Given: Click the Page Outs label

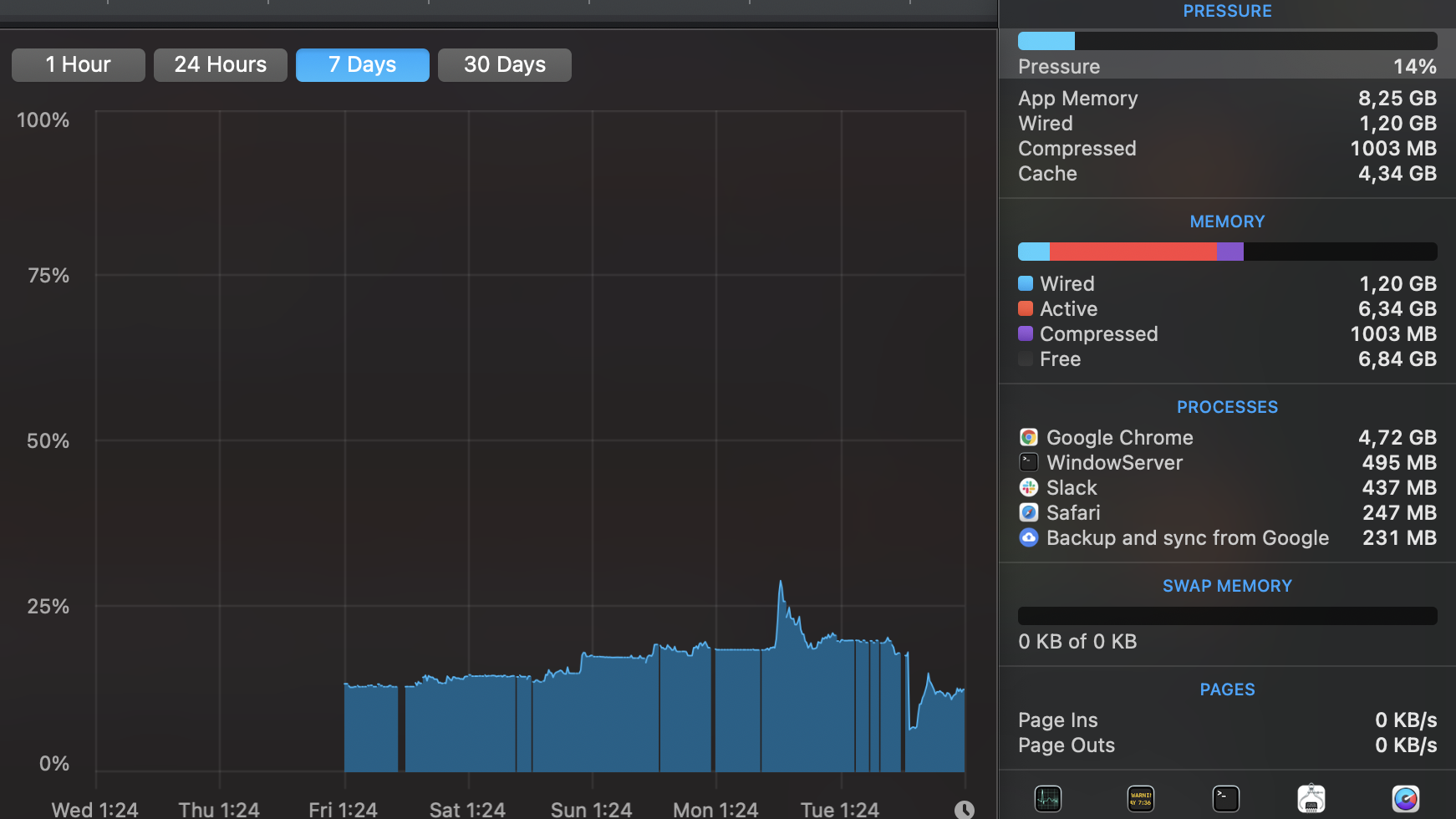Looking at the screenshot, I should [x=1067, y=745].
